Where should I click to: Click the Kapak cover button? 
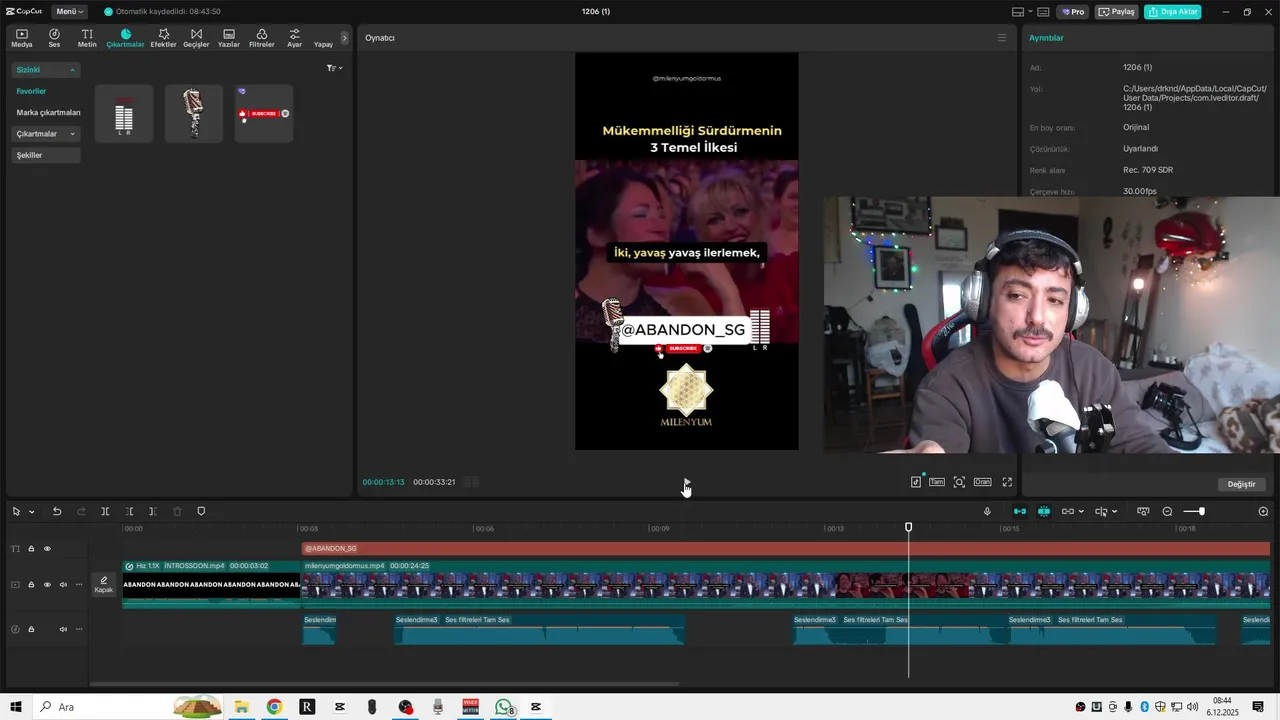[x=104, y=585]
